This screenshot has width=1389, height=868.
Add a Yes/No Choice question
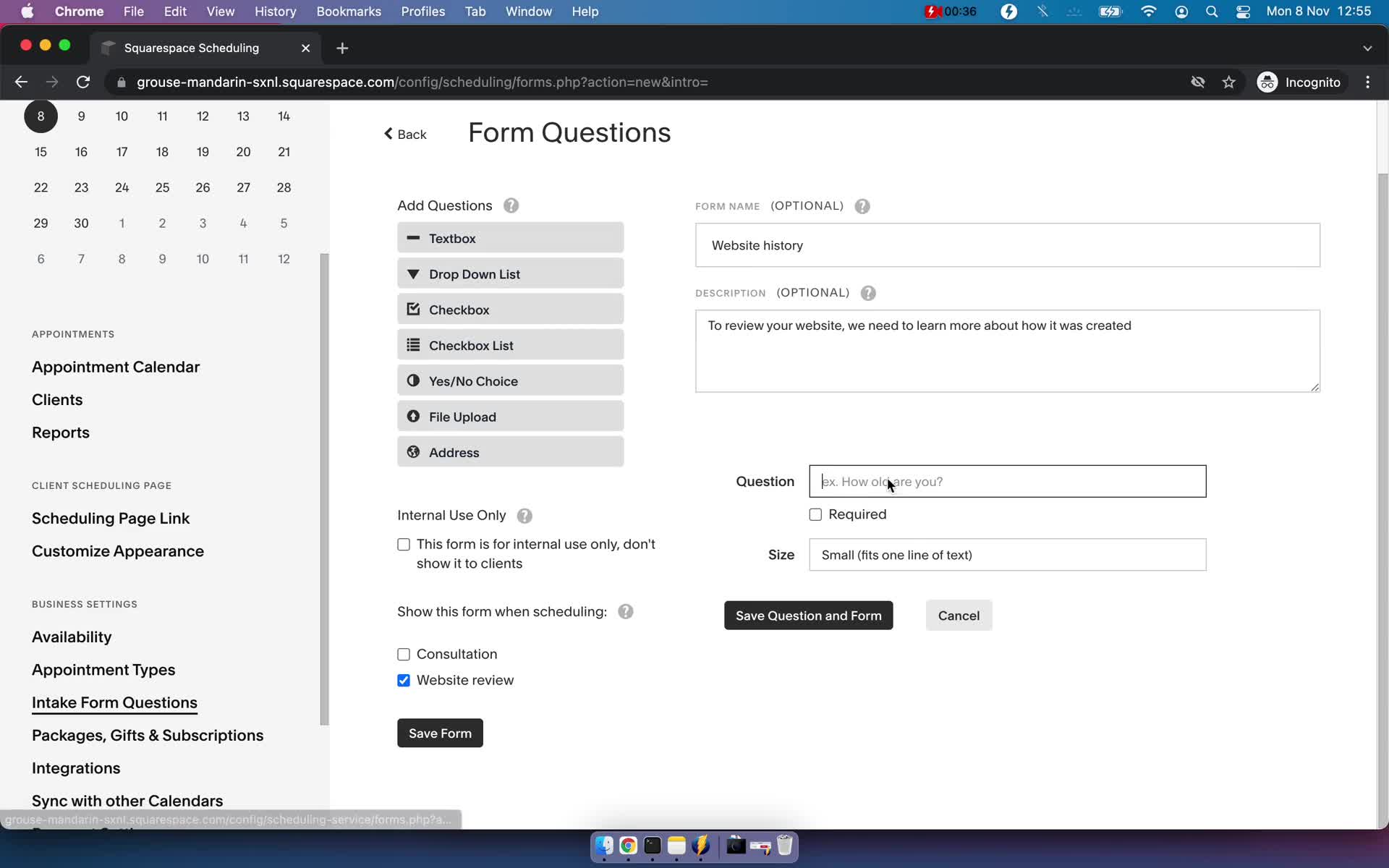[x=510, y=380]
